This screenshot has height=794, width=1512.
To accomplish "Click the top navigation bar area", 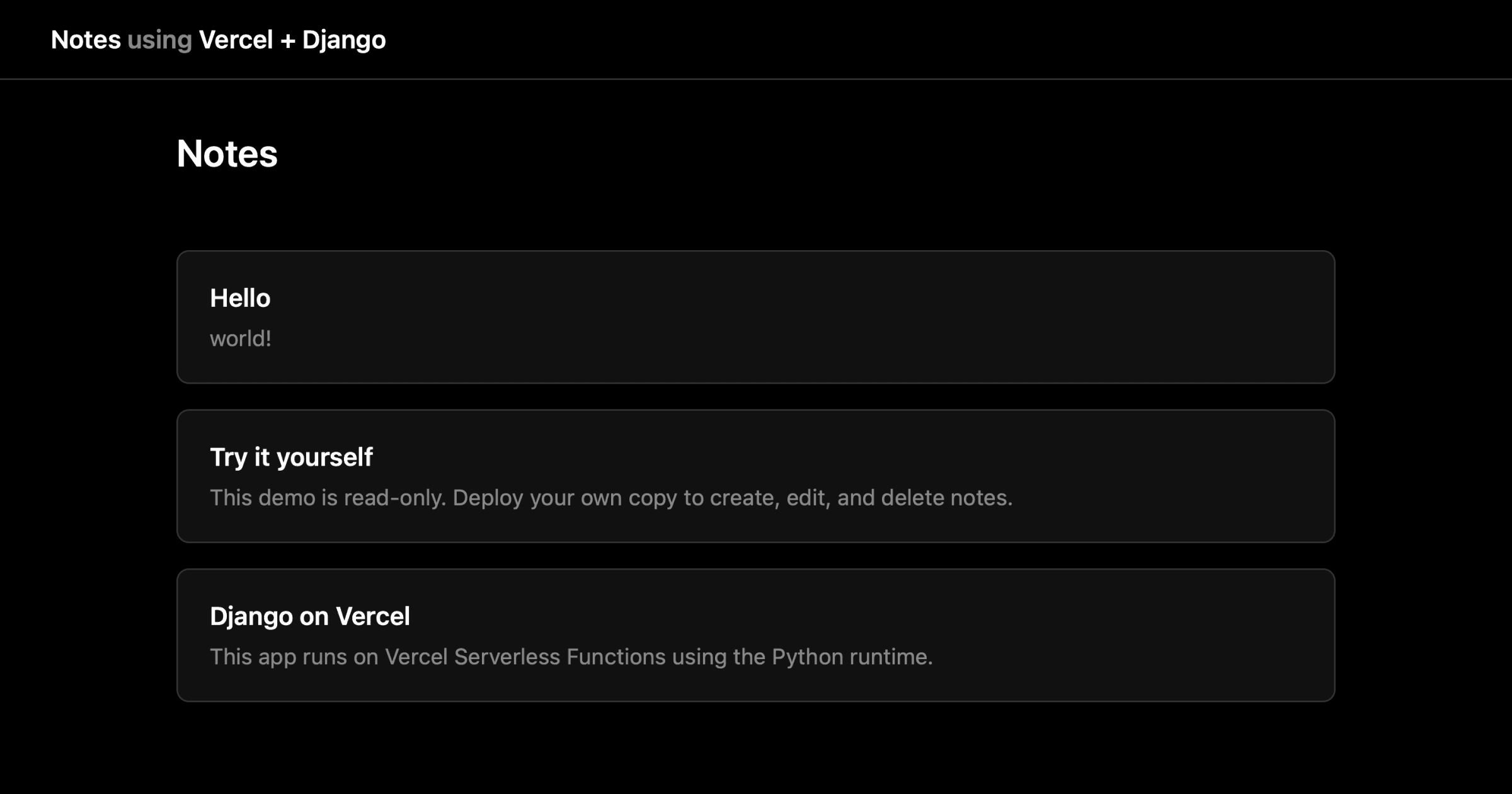I will coord(756,39).
